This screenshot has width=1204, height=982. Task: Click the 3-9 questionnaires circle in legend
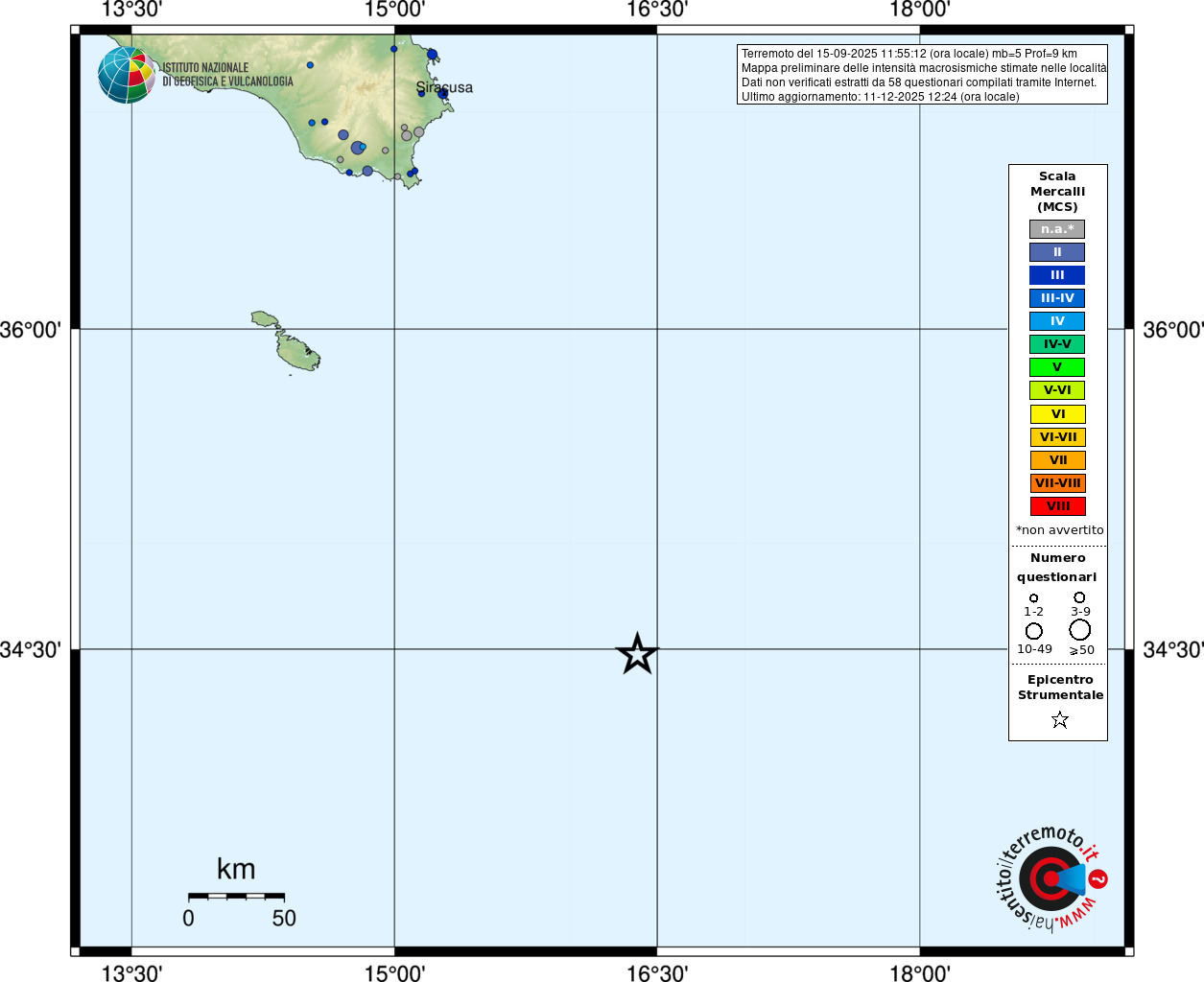click(x=1079, y=597)
